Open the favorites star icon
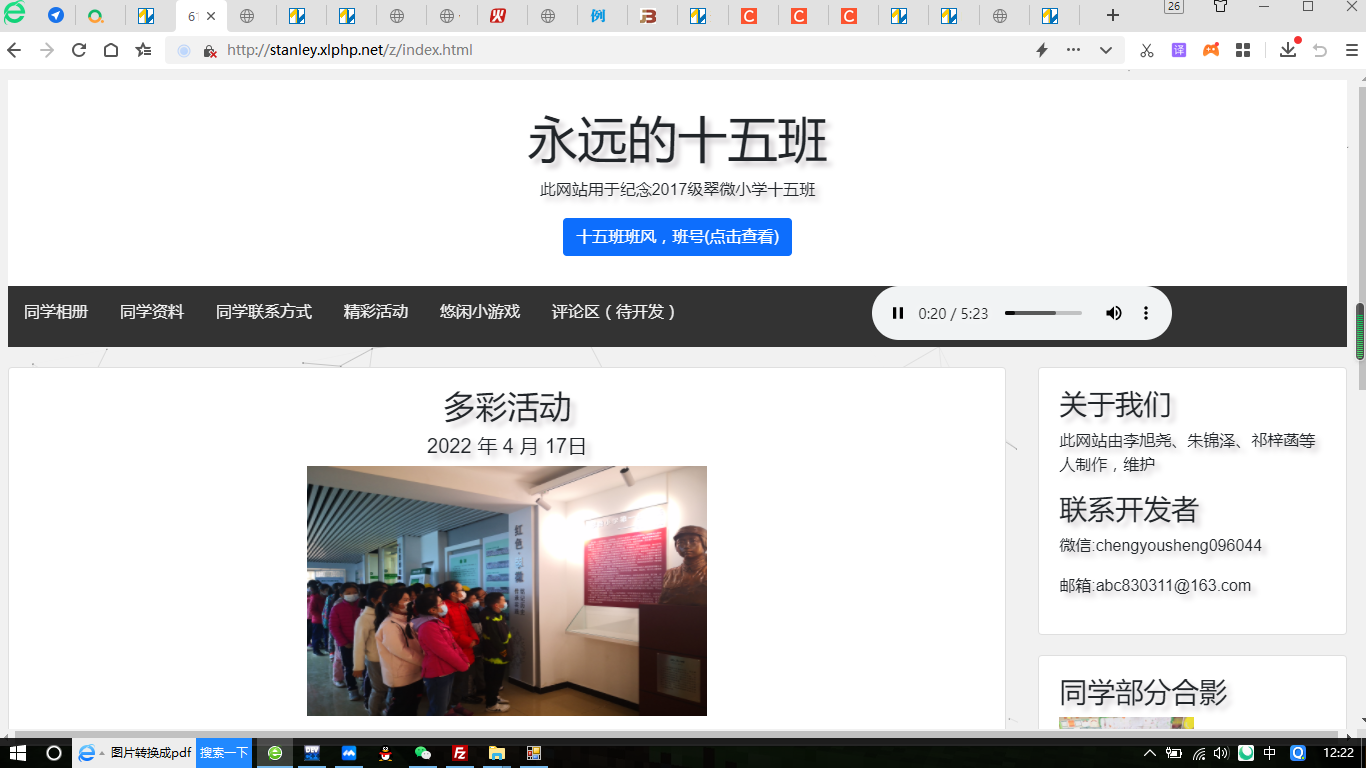The image size is (1366, 768). pyautogui.click(x=144, y=50)
